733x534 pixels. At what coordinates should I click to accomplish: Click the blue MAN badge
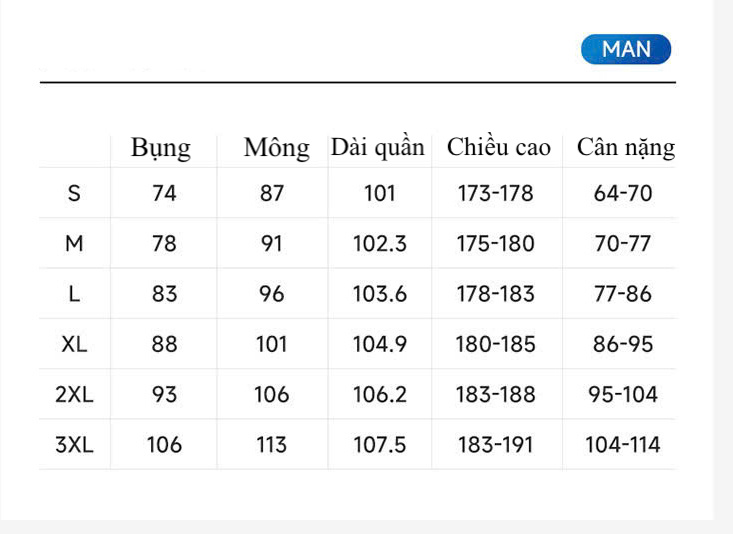pyautogui.click(x=626, y=49)
